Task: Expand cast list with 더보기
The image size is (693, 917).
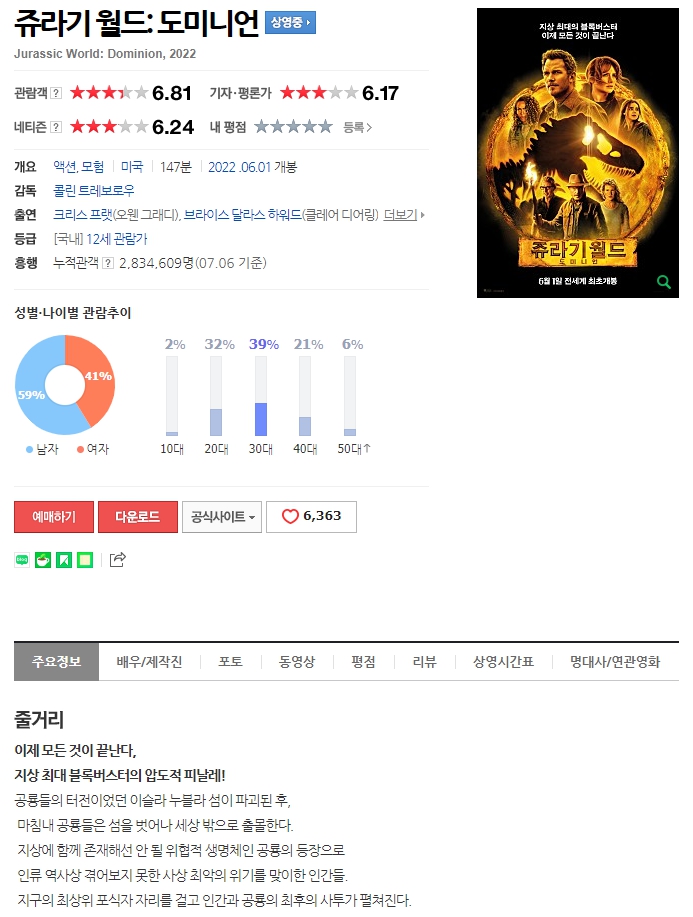Action: [404, 215]
